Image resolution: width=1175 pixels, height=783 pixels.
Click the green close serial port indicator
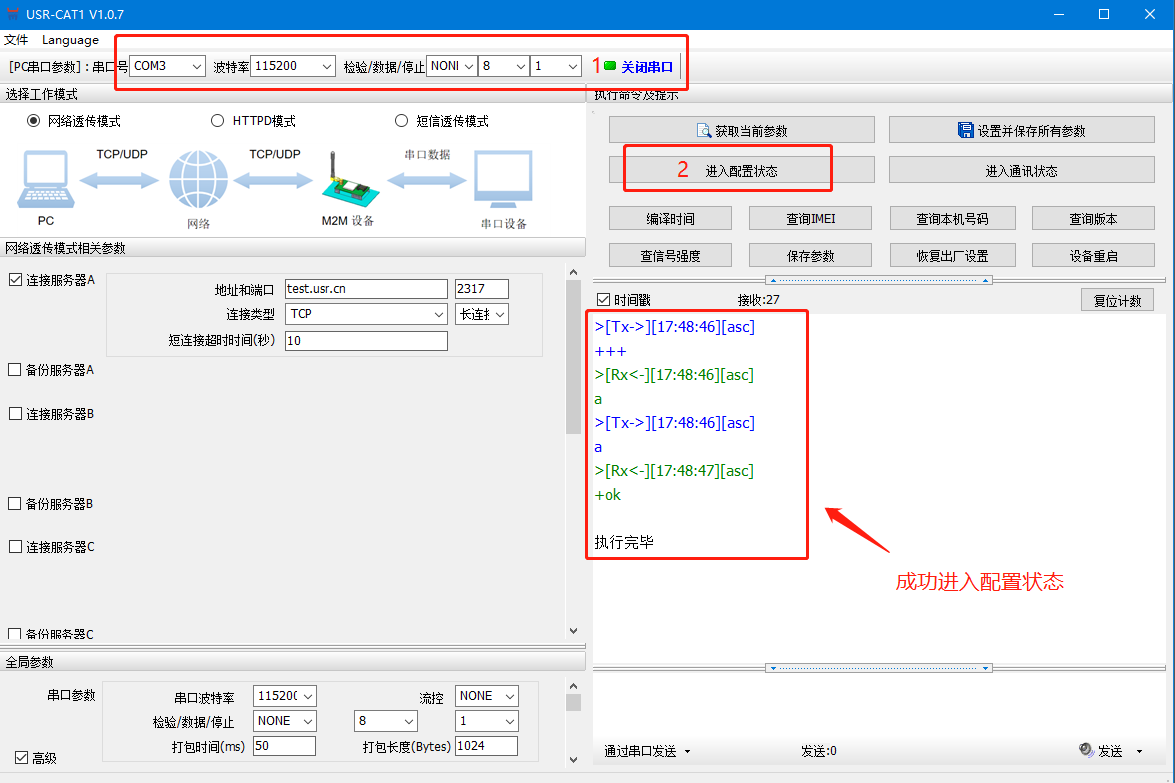pyautogui.click(x=610, y=66)
